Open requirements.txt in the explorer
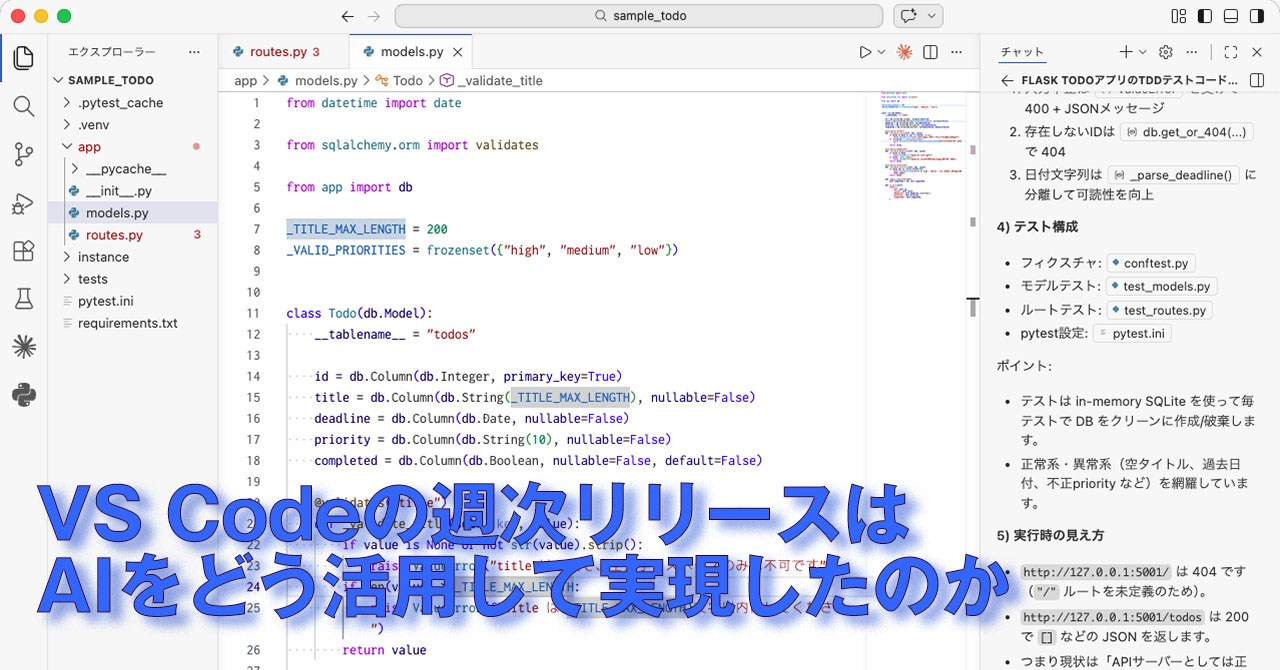This screenshot has width=1280, height=670. (x=127, y=323)
